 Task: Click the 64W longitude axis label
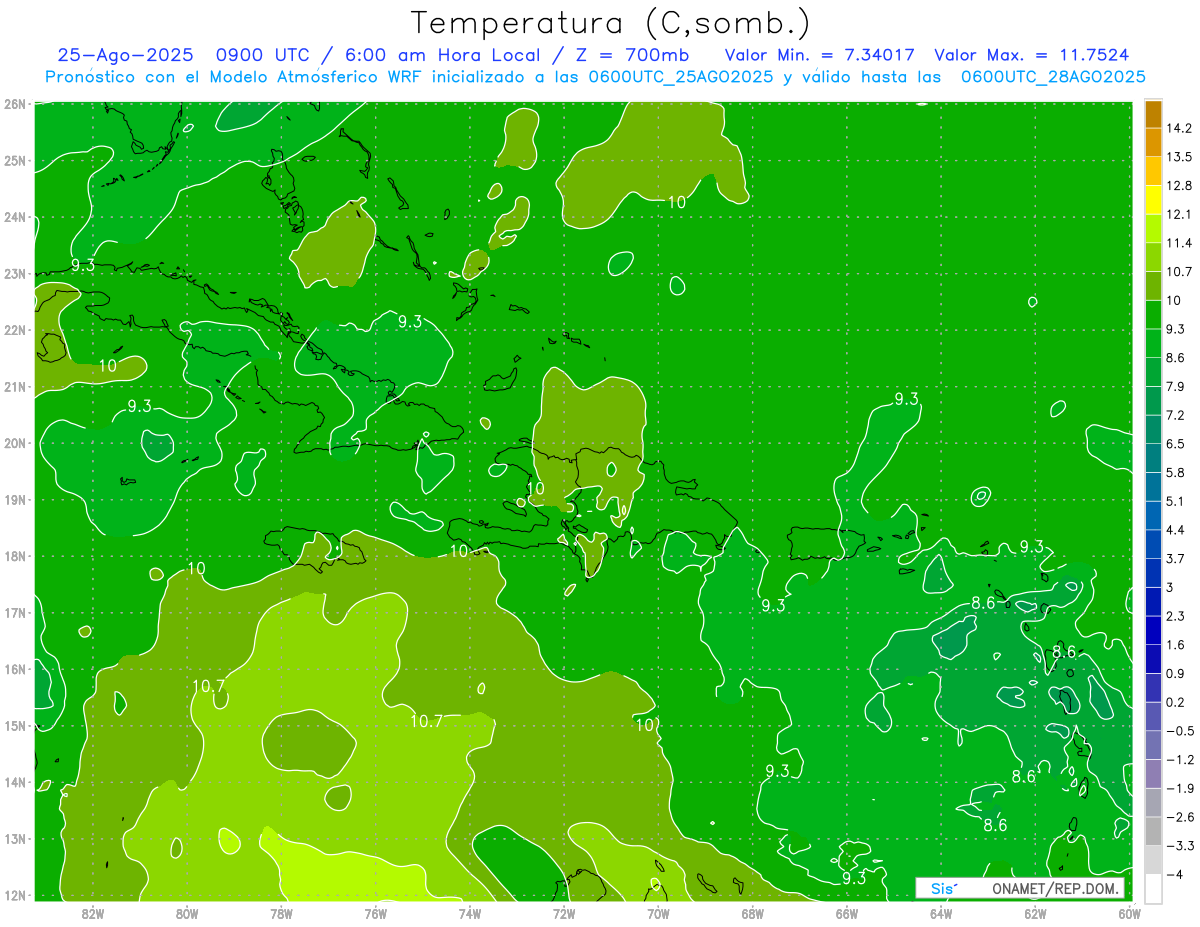coord(941,913)
